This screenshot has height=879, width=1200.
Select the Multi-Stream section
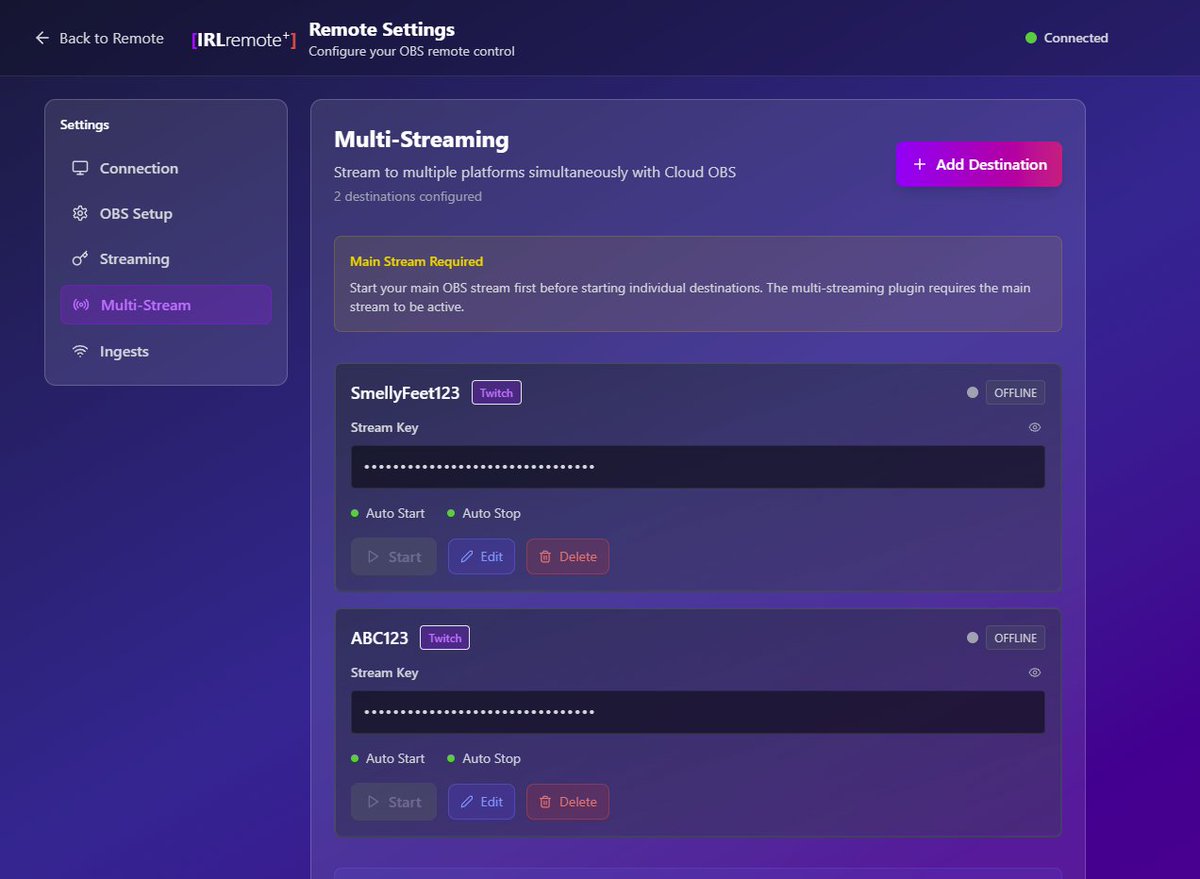pyautogui.click(x=166, y=305)
